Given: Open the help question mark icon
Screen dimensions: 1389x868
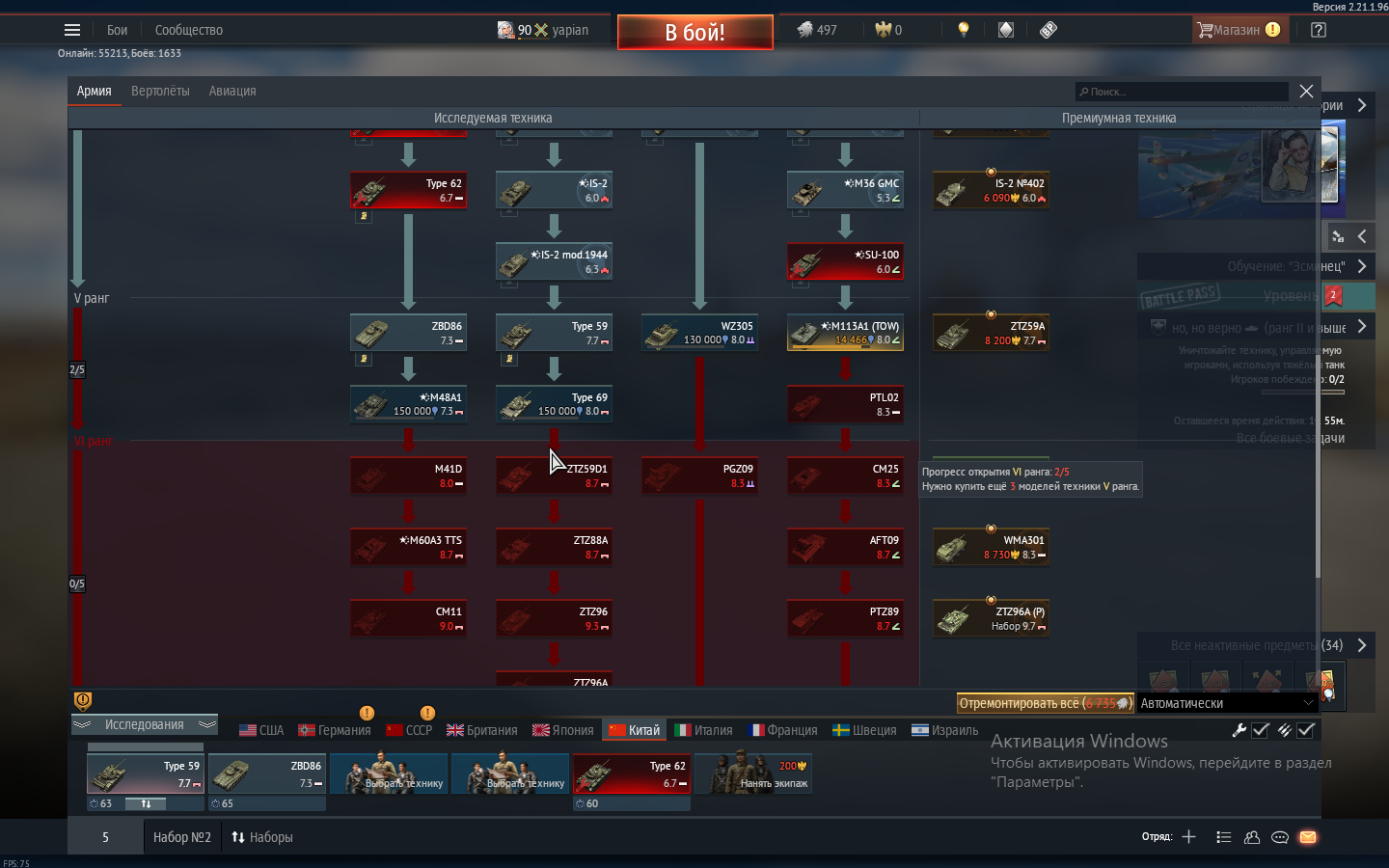Looking at the screenshot, I should (1319, 30).
